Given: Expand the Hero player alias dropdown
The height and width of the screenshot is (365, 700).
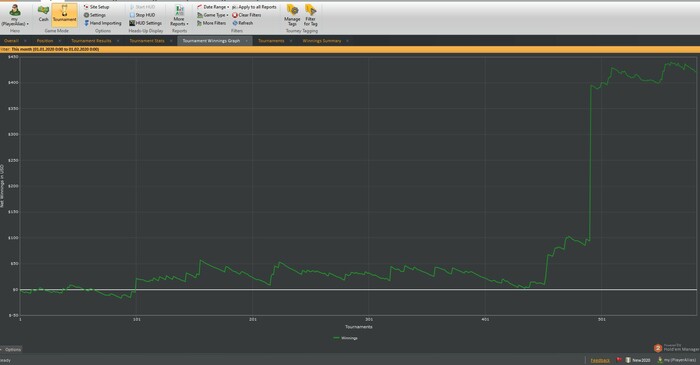Looking at the screenshot, I should (x=15, y=16).
